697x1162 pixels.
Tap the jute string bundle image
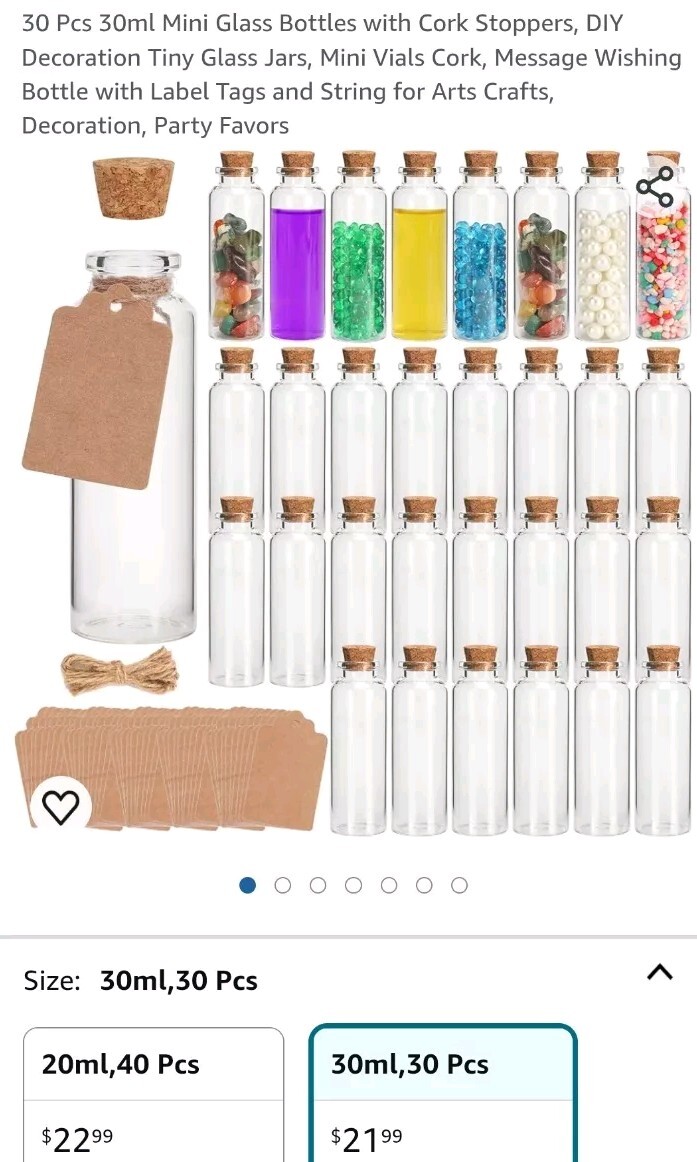point(119,673)
